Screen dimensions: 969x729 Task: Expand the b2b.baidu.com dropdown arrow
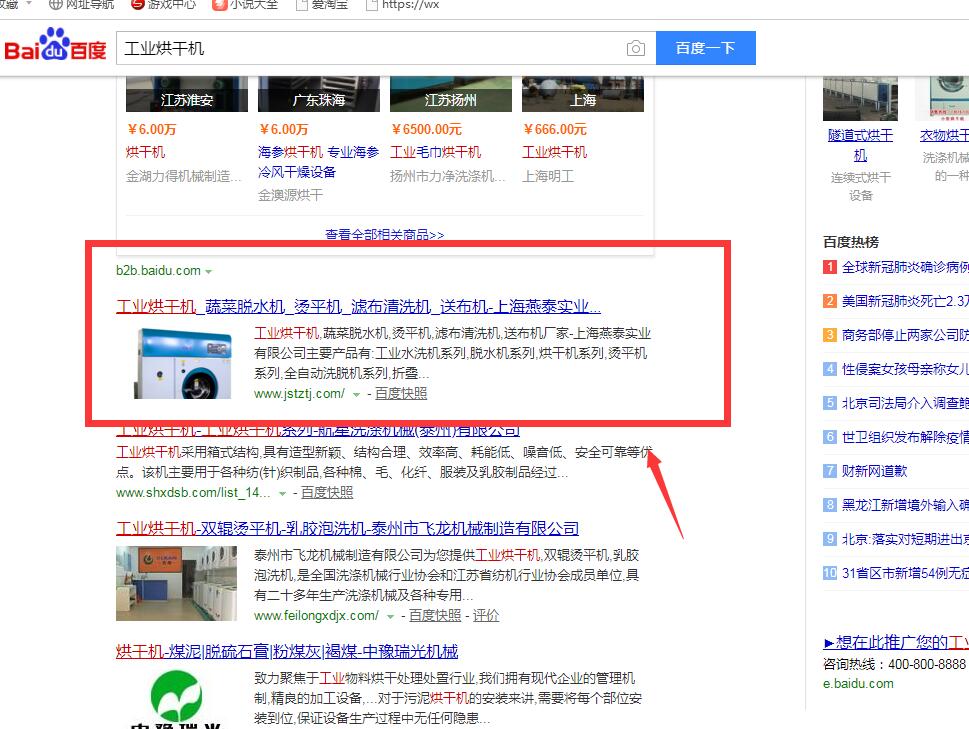208,272
